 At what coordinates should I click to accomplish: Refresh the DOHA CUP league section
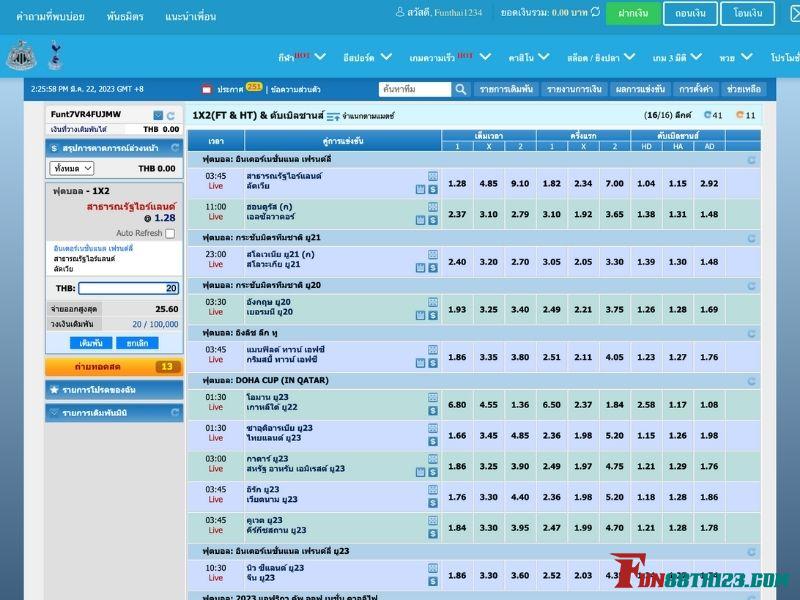click(x=752, y=381)
